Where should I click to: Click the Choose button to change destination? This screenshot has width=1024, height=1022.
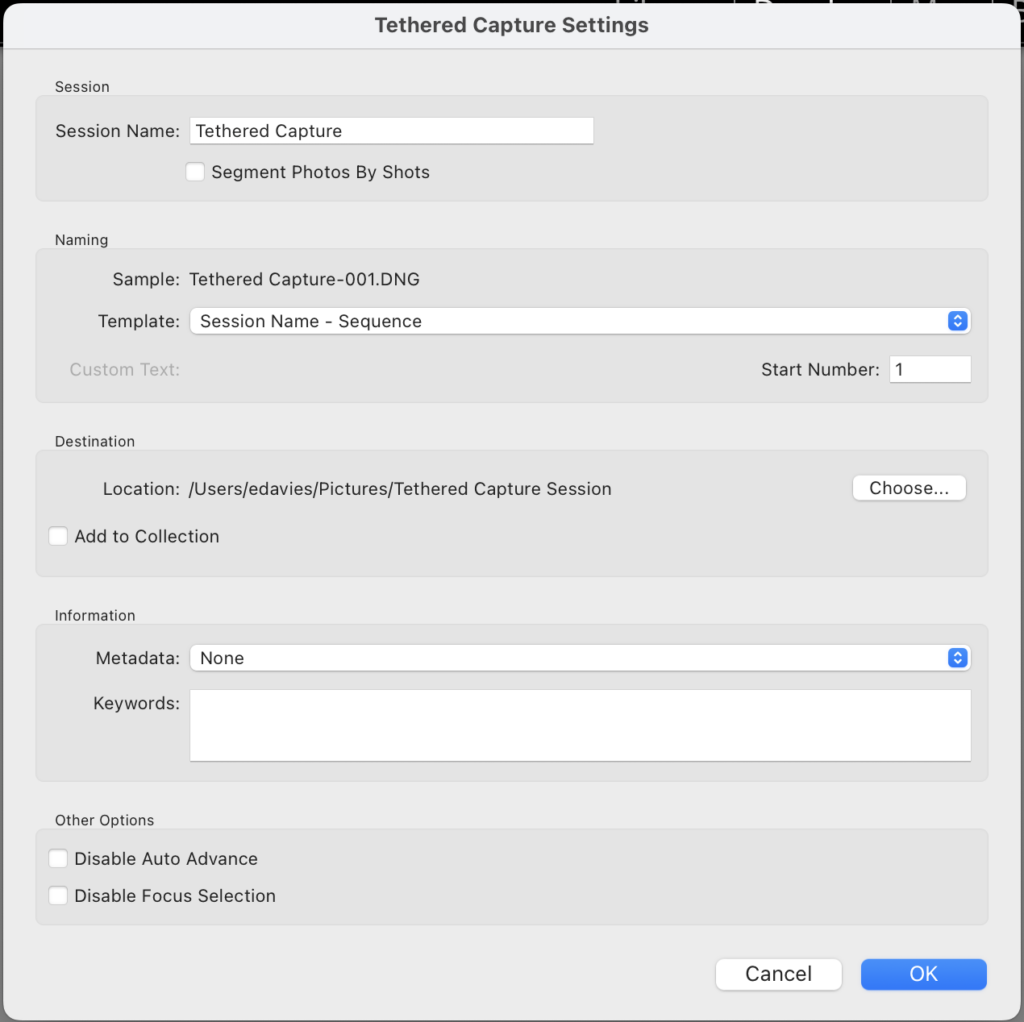(908, 488)
